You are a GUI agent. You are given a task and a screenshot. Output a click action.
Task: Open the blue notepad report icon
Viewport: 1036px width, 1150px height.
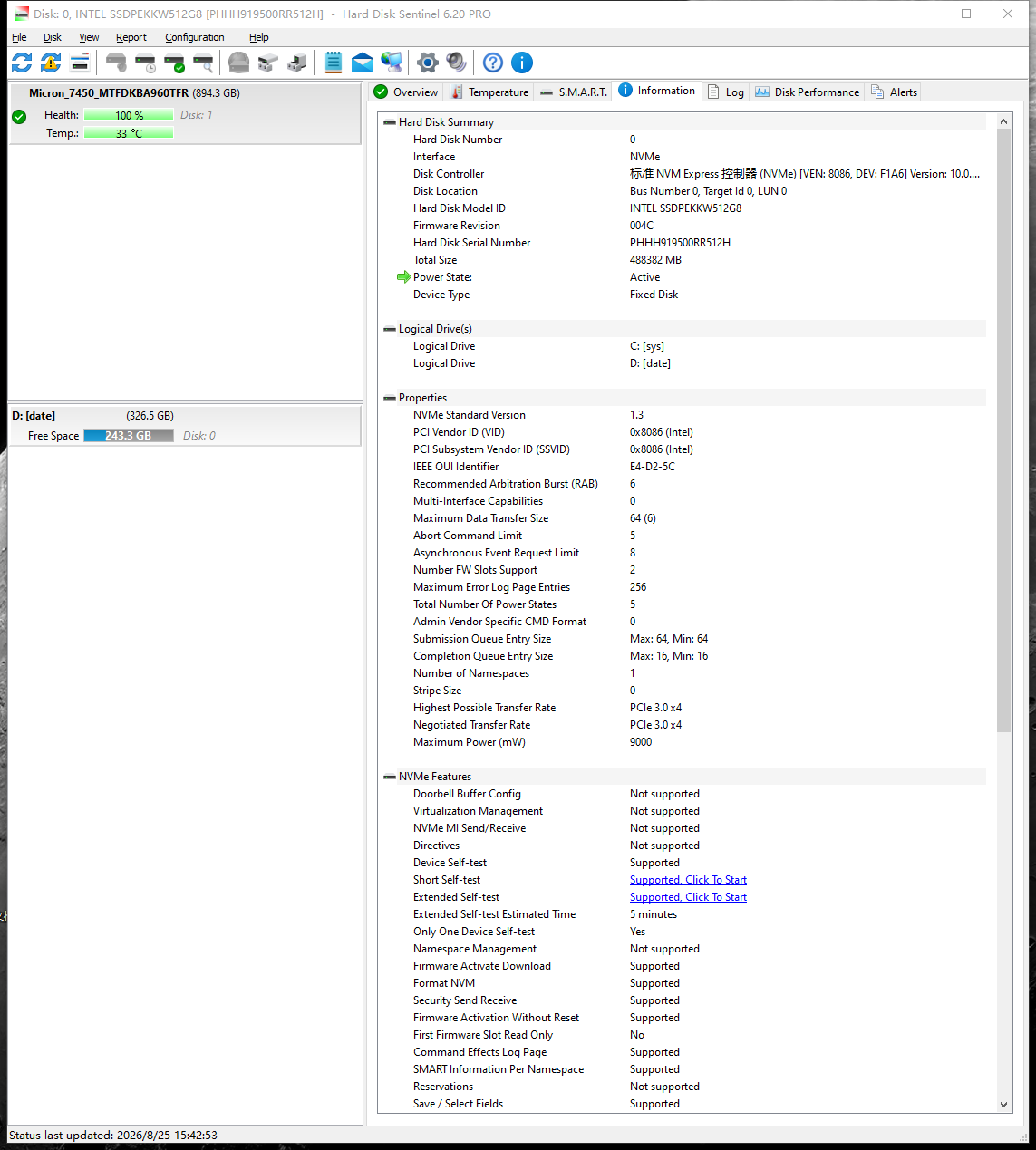click(x=334, y=63)
